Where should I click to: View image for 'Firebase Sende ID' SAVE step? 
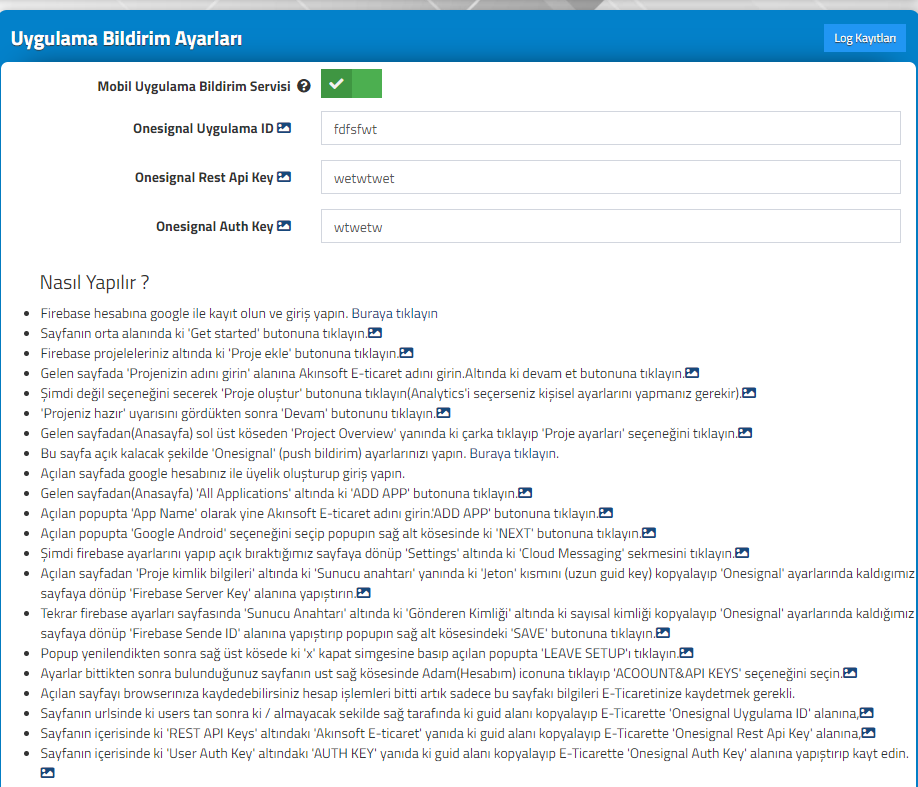(x=663, y=633)
